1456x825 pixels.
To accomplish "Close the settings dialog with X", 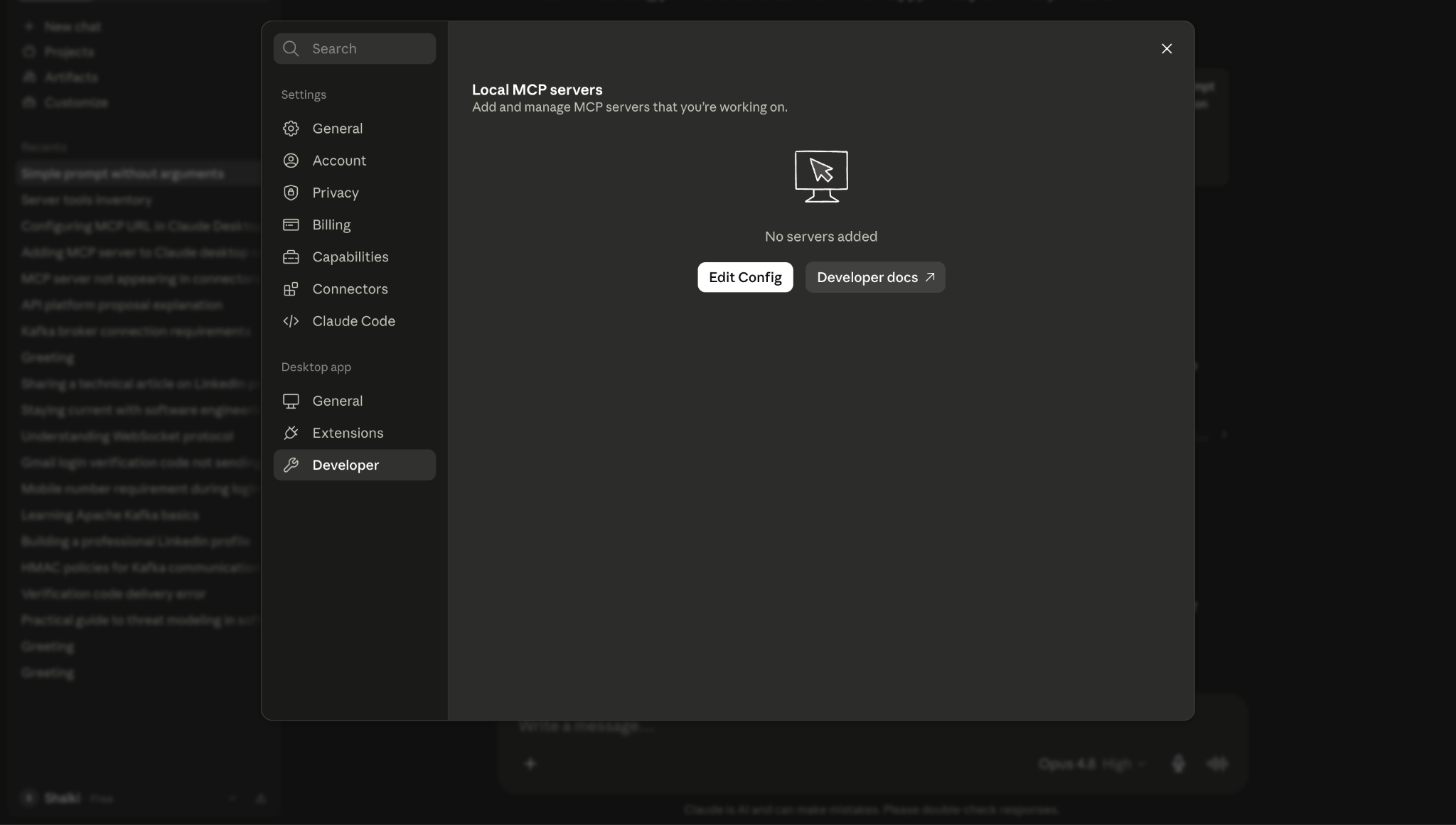I will coord(1167,48).
